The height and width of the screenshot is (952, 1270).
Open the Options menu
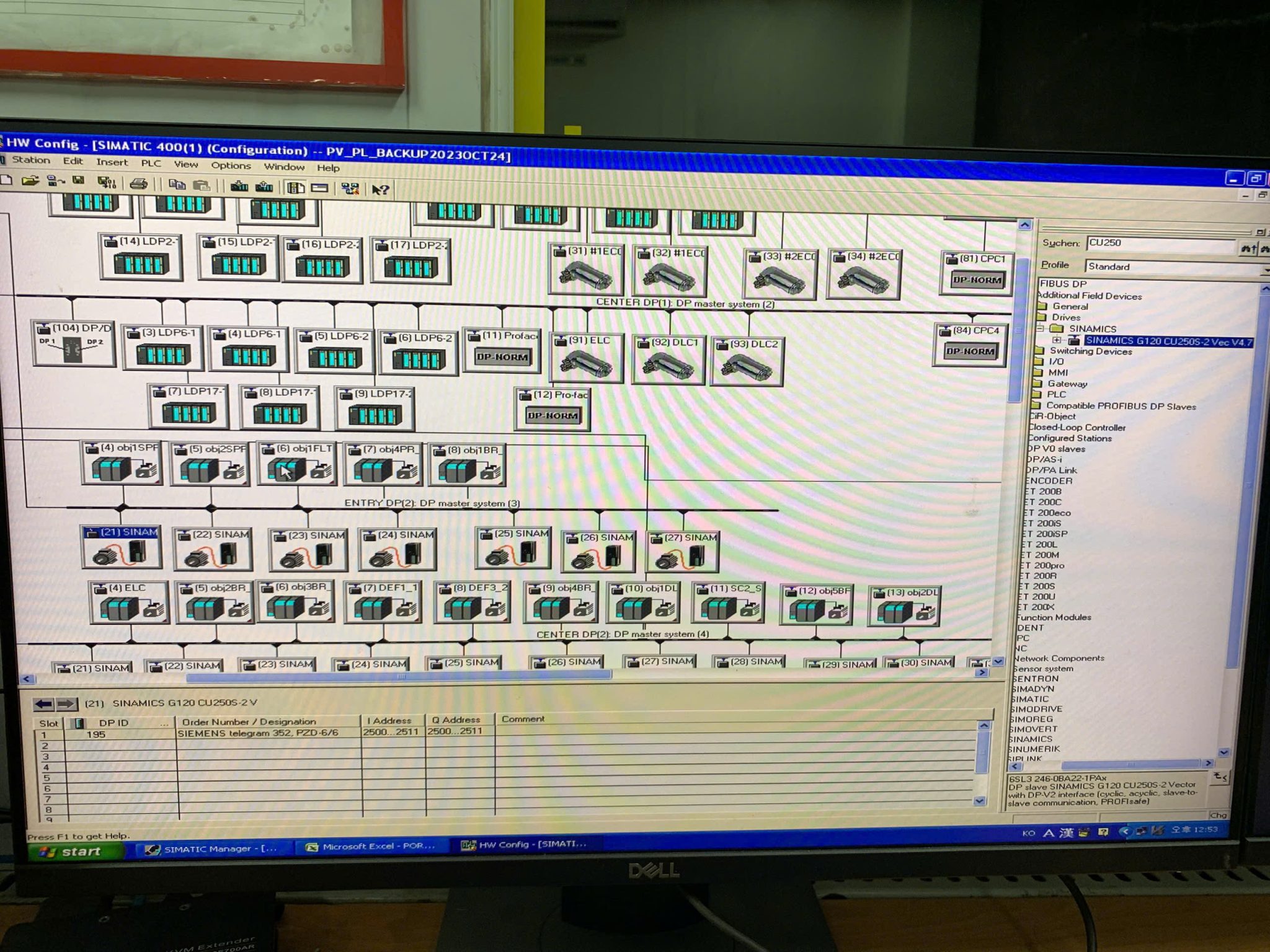pyautogui.click(x=231, y=165)
